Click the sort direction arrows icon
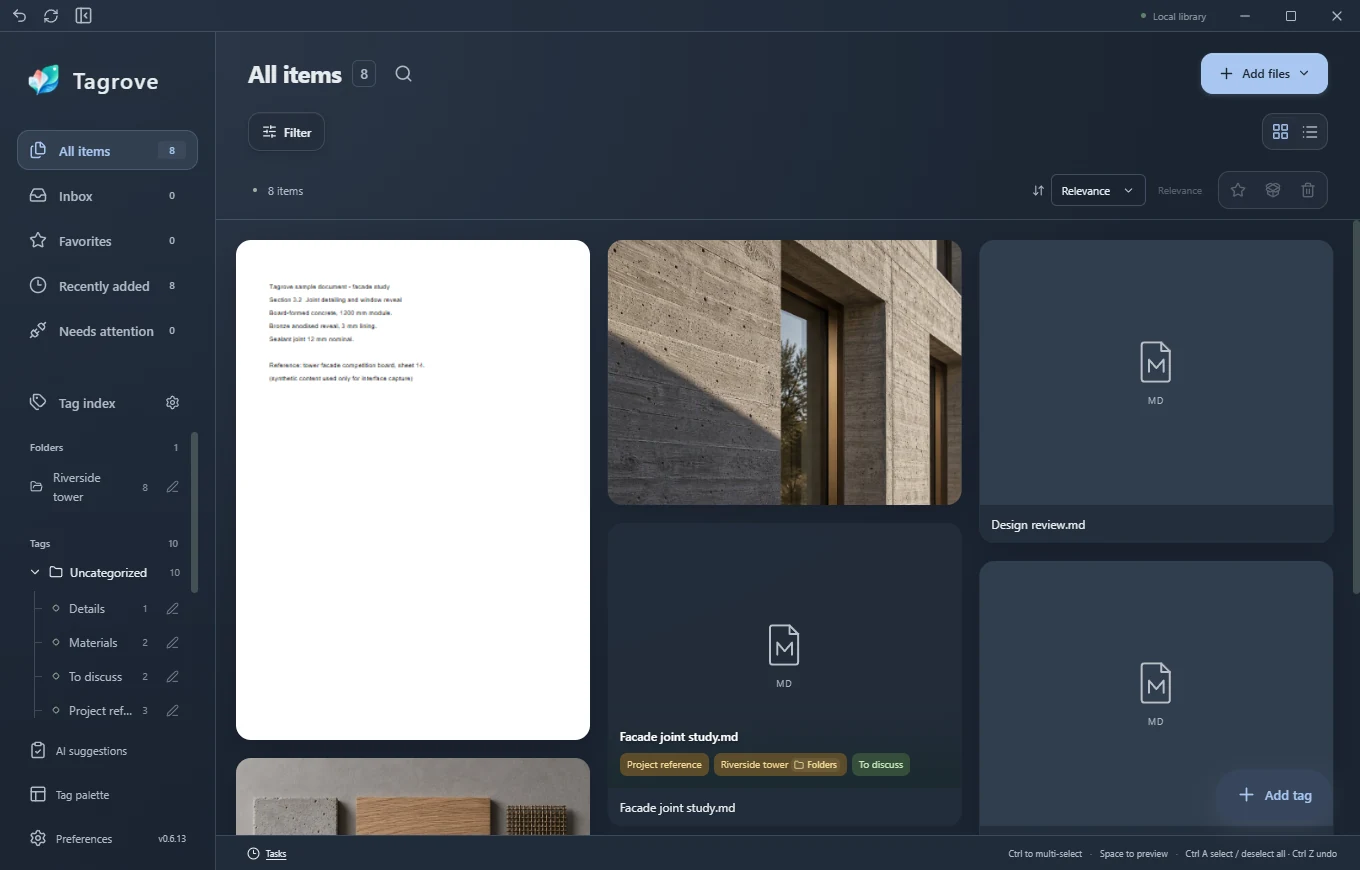Image resolution: width=1360 pixels, height=870 pixels. (x=1038, y=191)
